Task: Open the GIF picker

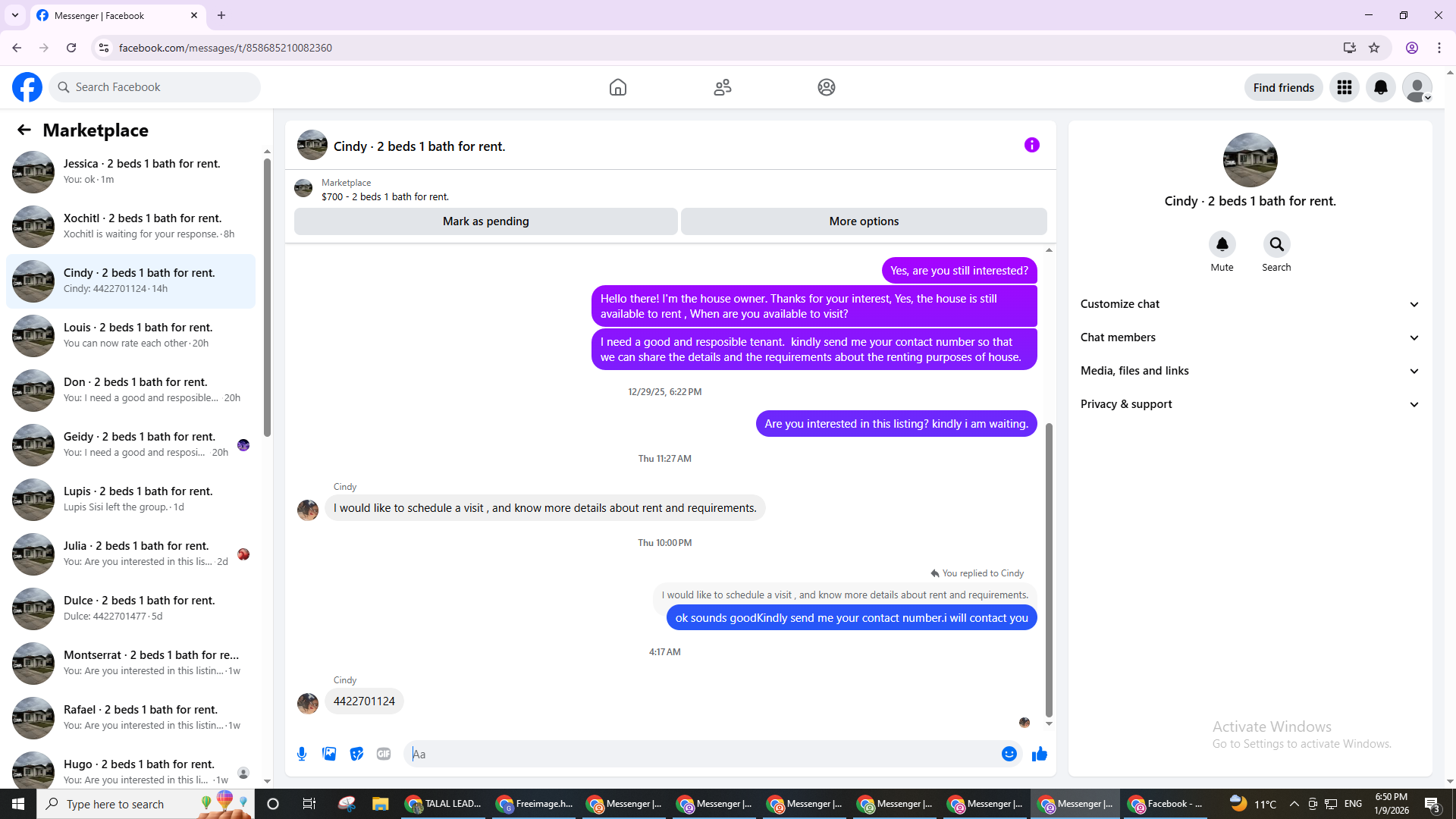Action: click(384, 754)
